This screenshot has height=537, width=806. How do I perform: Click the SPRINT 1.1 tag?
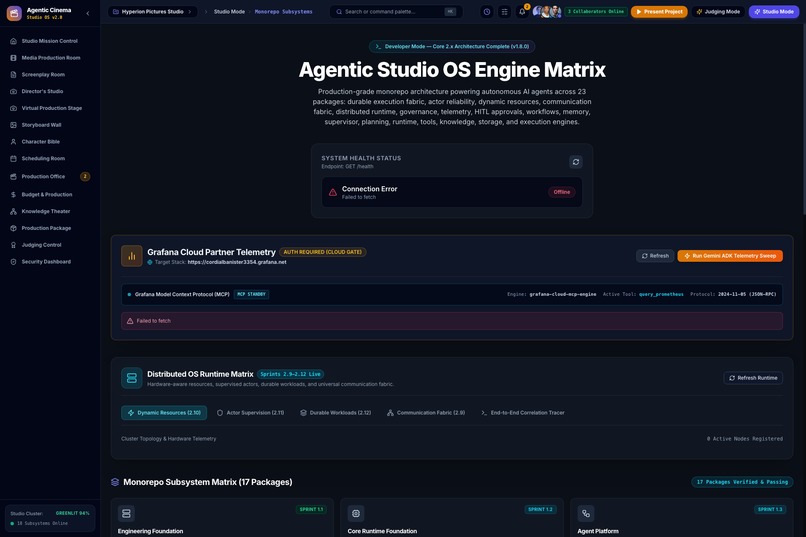(x=311, y=509)
